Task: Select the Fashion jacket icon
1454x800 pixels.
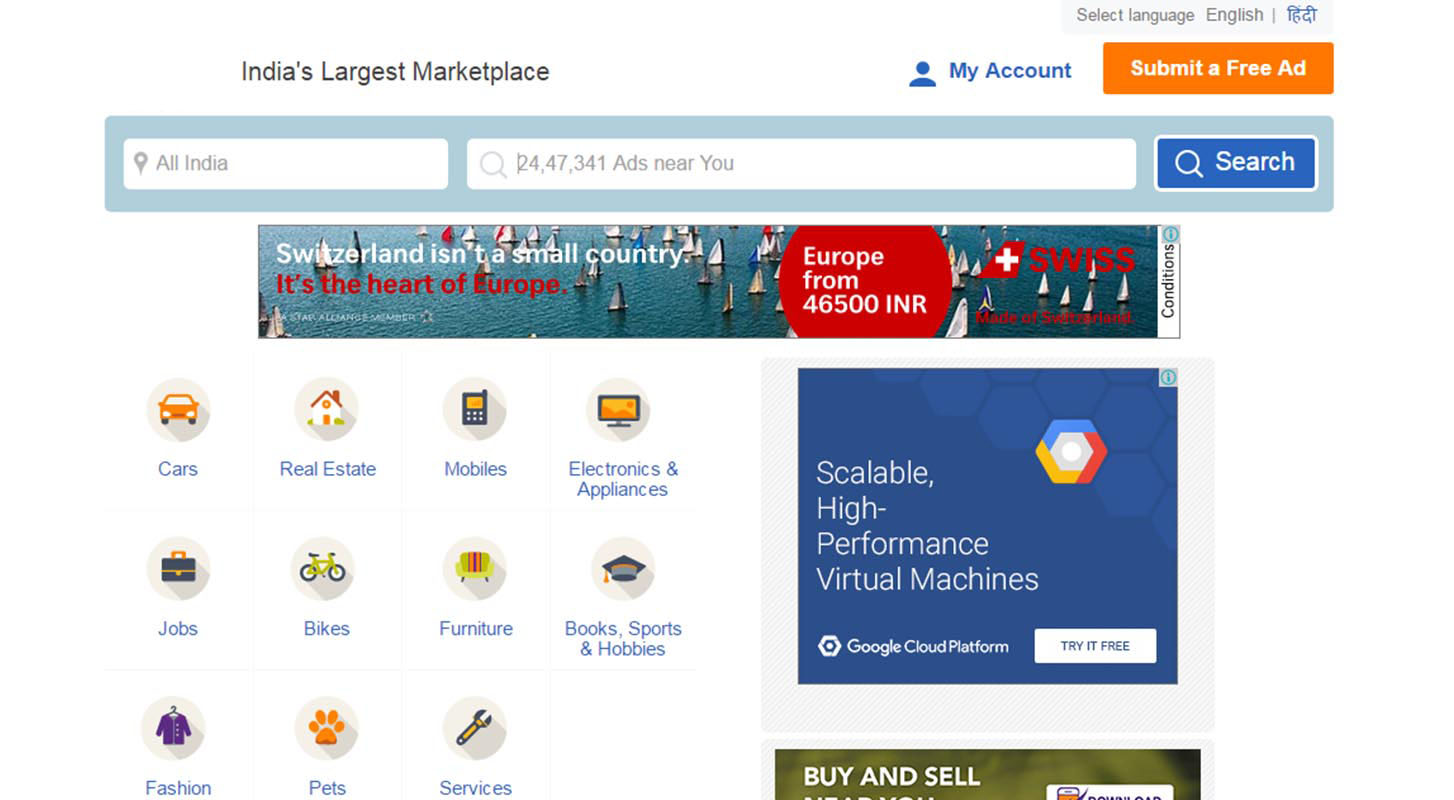Action: 174,728
